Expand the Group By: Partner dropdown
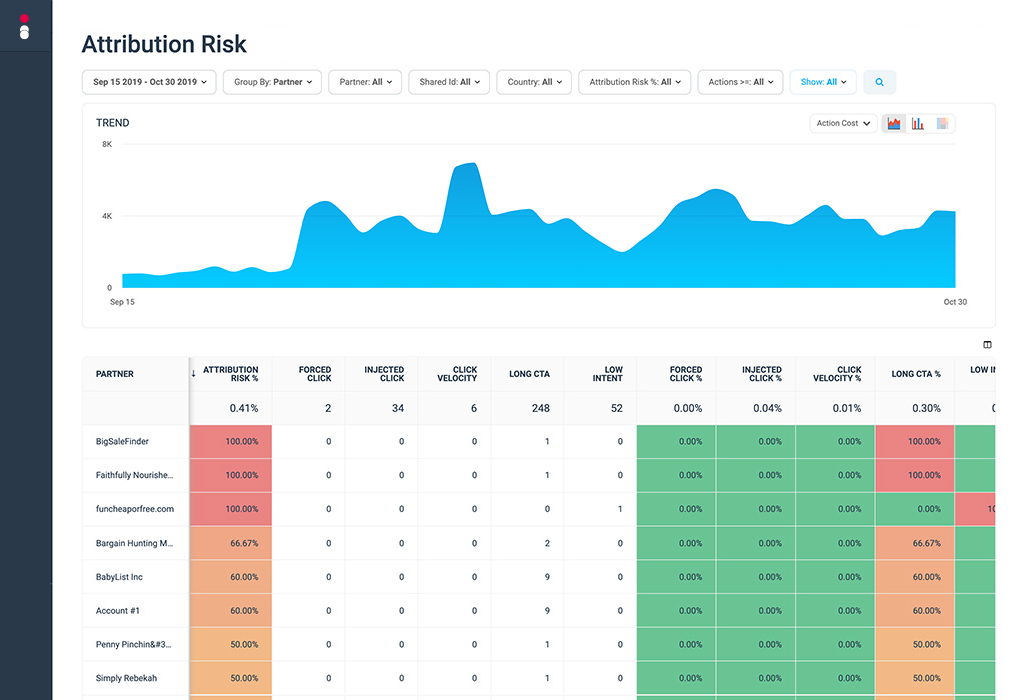This screenshot has width=1024, height=700. tap(273, 82)
